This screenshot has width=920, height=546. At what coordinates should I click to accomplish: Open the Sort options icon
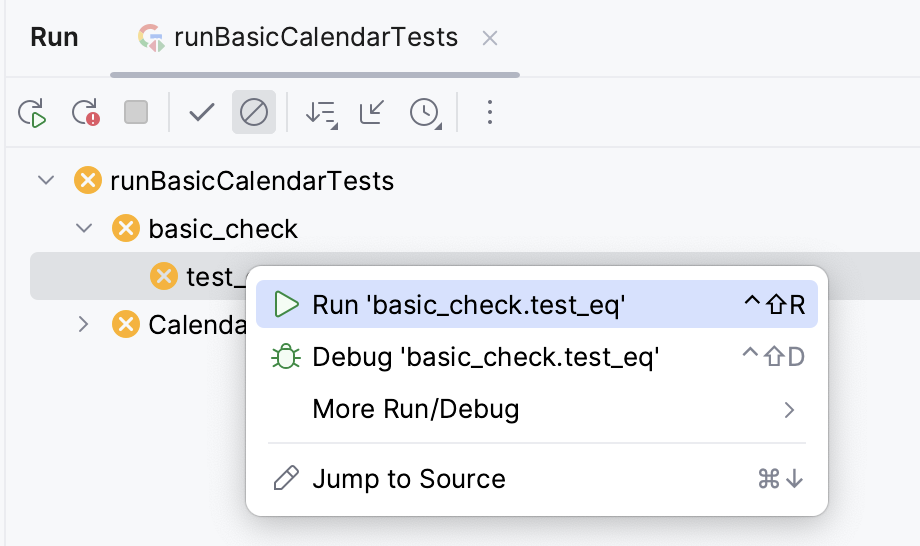(x=321, y=112)
